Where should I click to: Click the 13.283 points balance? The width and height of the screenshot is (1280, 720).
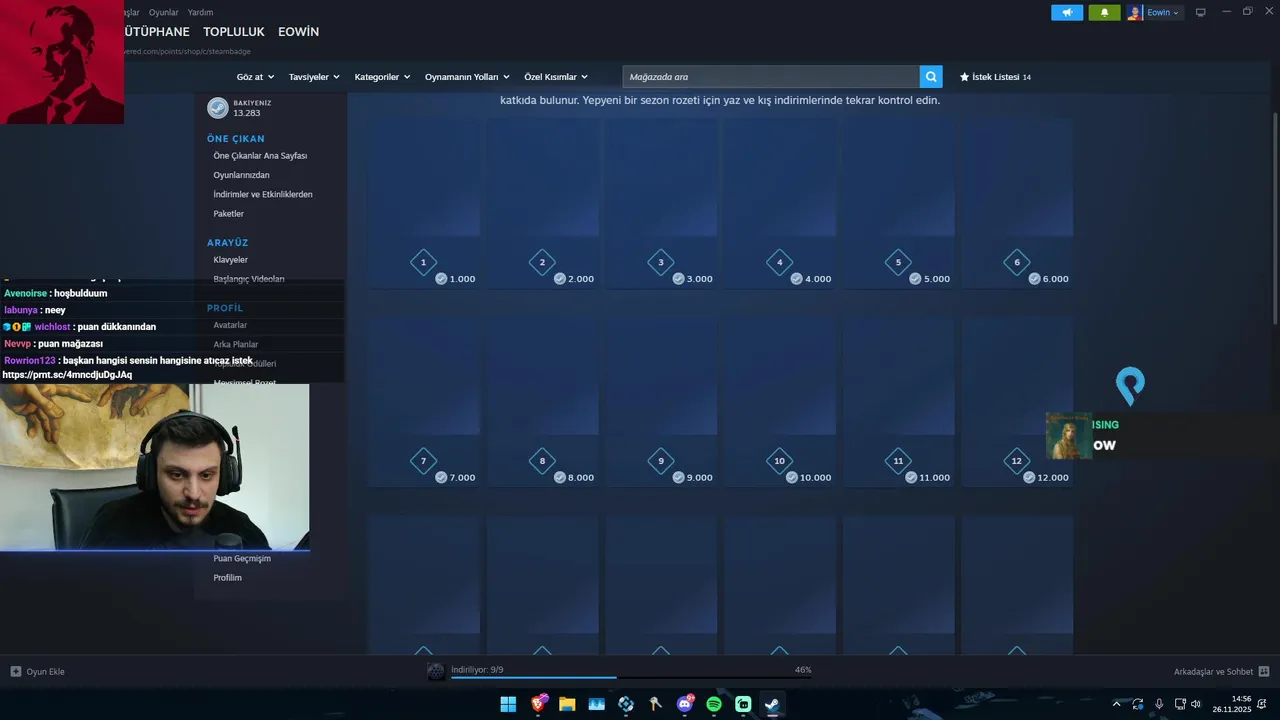pyautogui.click(x=248, y=113)
